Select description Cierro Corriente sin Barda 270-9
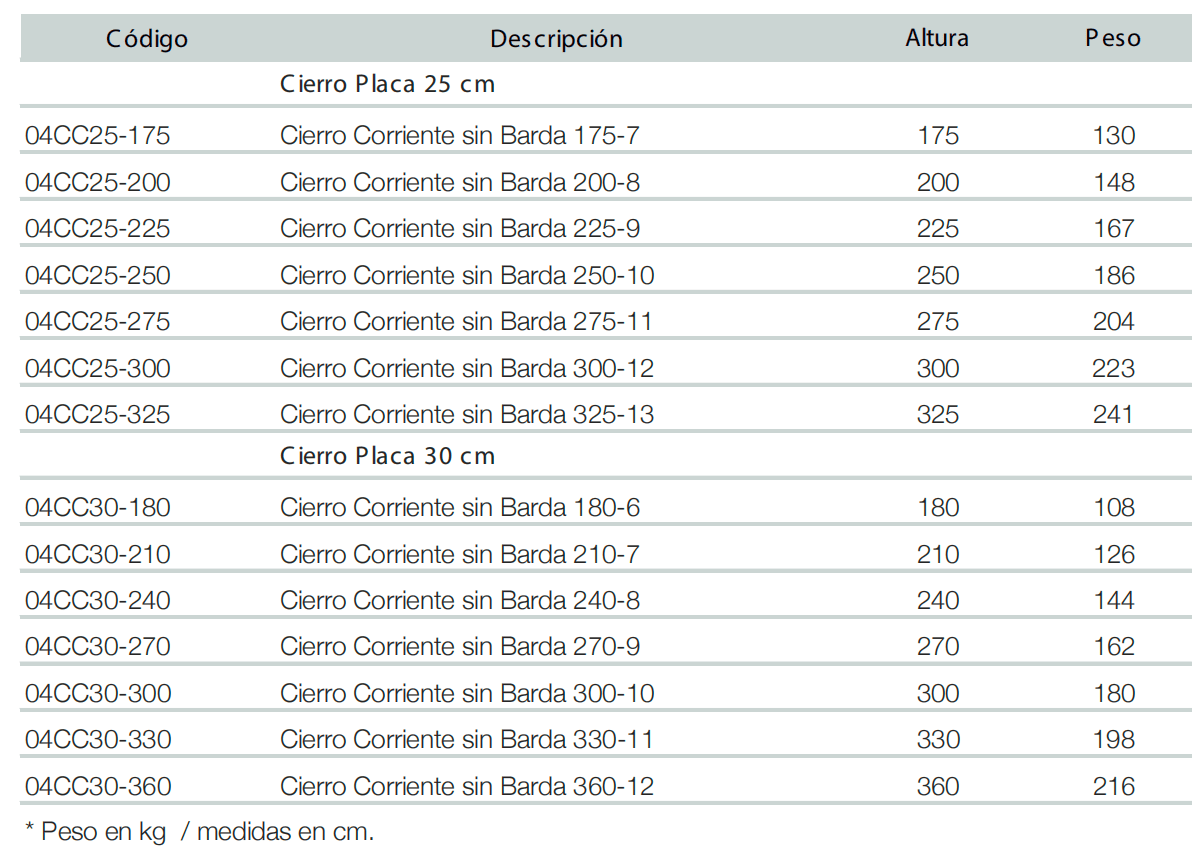This screenshot has height=850, width=1204. (459, 647)
